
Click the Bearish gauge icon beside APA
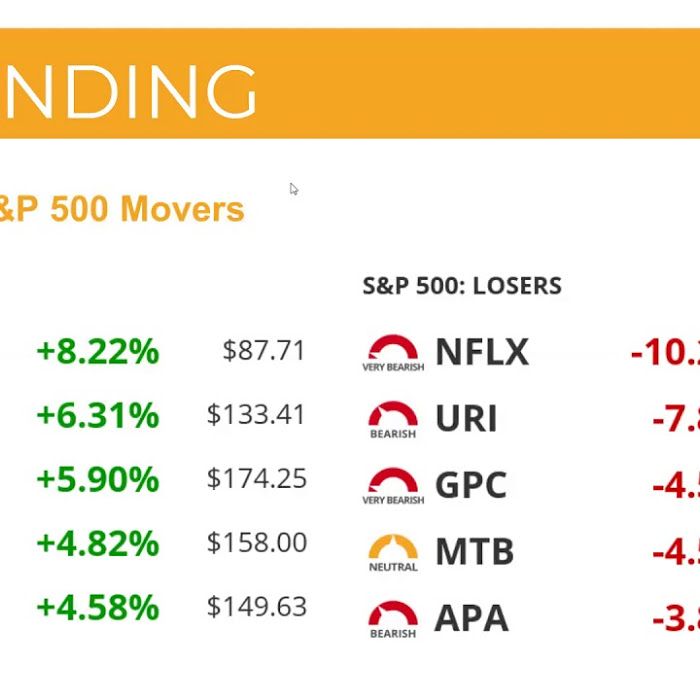(393, 617)
